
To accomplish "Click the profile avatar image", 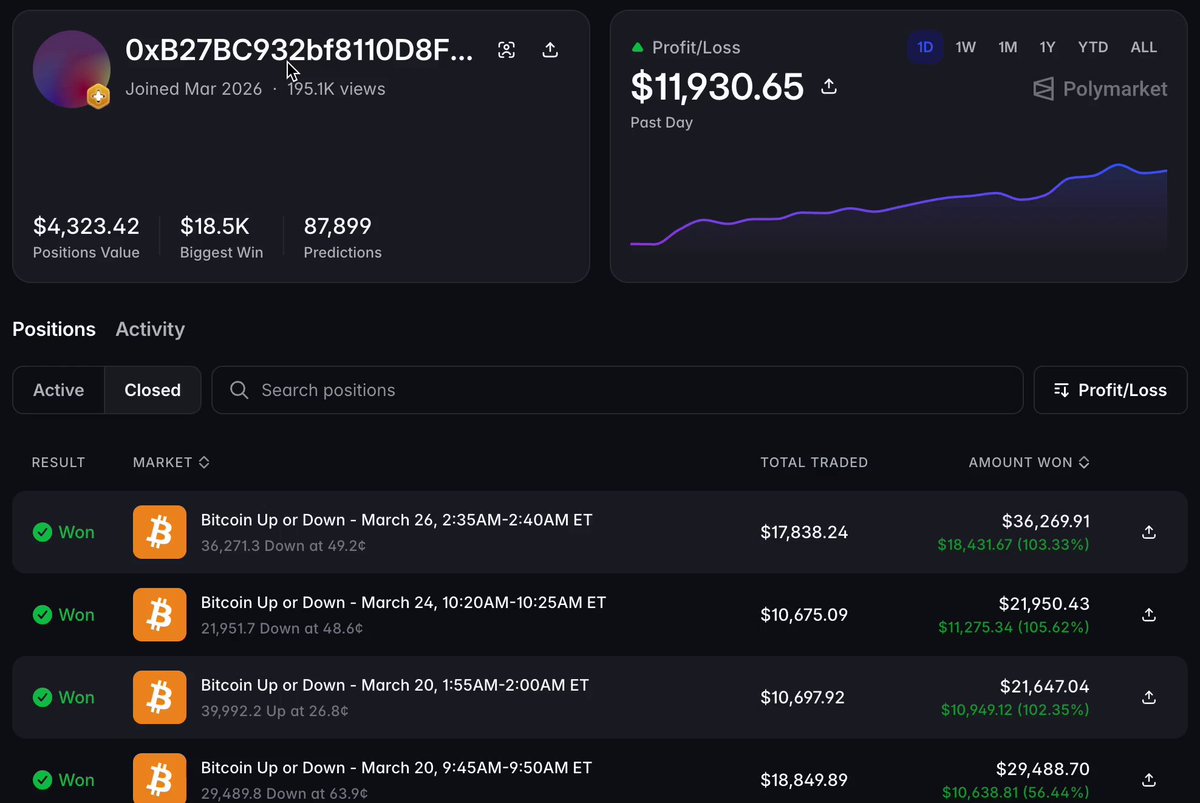I will [x=71, y=68].
